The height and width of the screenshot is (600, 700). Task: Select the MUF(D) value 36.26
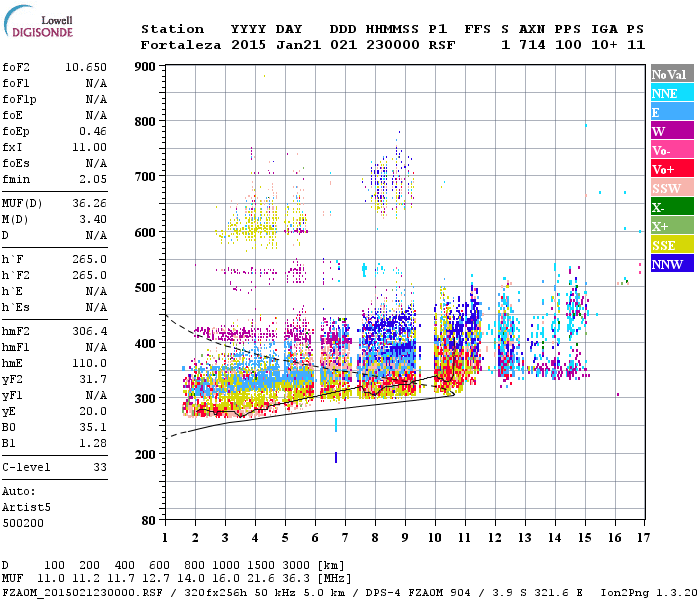(90, 203)
